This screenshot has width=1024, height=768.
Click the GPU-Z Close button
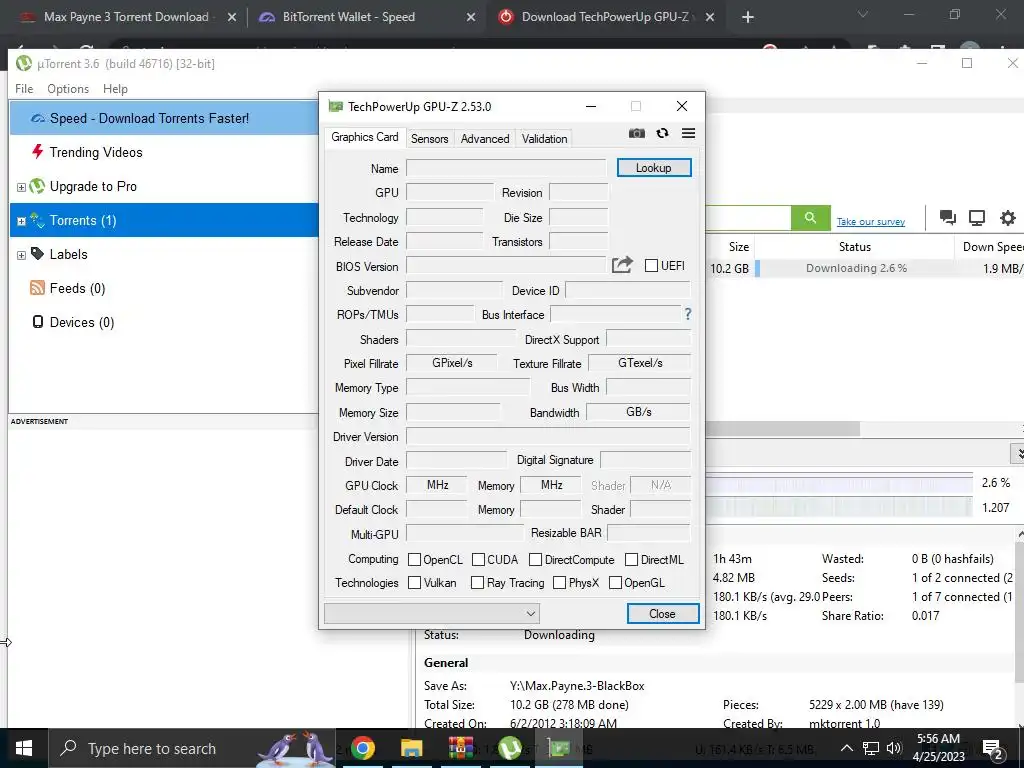(663, 613)
